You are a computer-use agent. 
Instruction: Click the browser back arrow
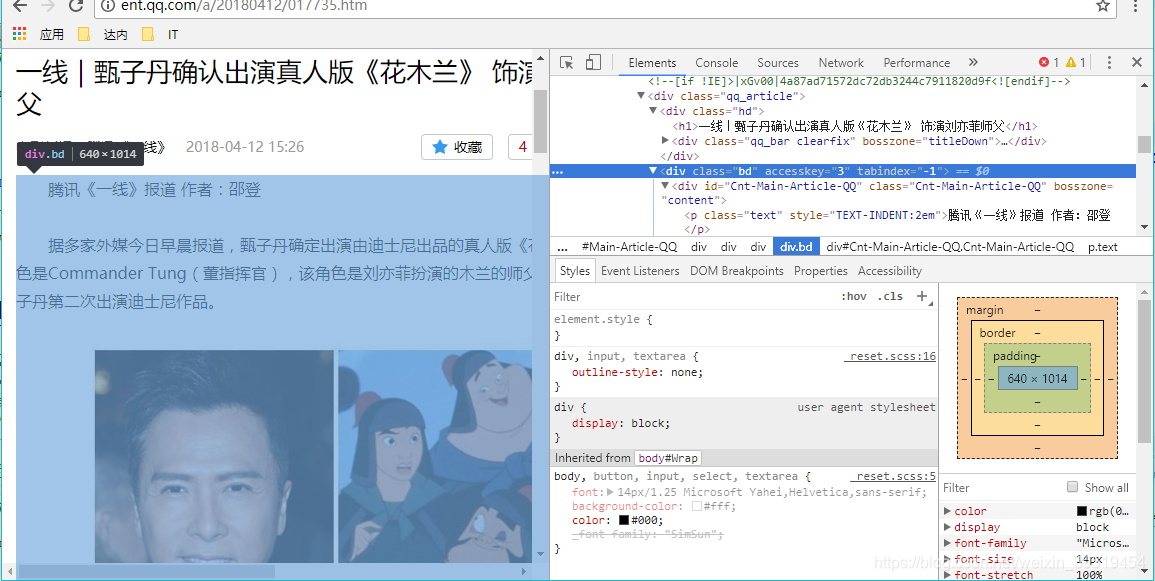tap(20, 6)
